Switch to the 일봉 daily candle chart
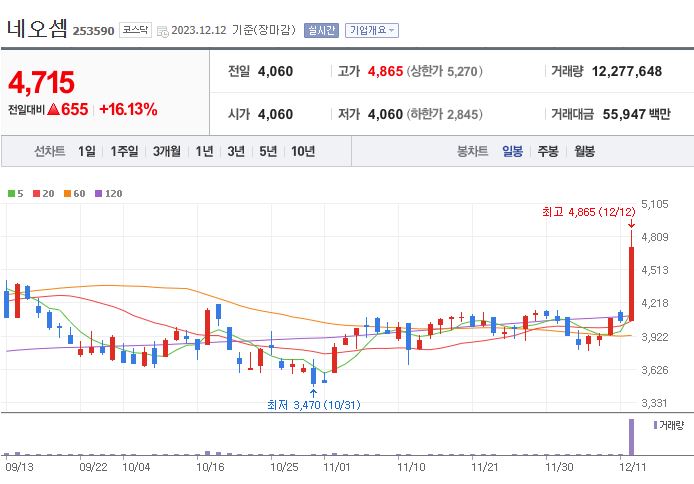Viewport: 694px width, 484px height. pyautogui.click(x=513, y=151)
